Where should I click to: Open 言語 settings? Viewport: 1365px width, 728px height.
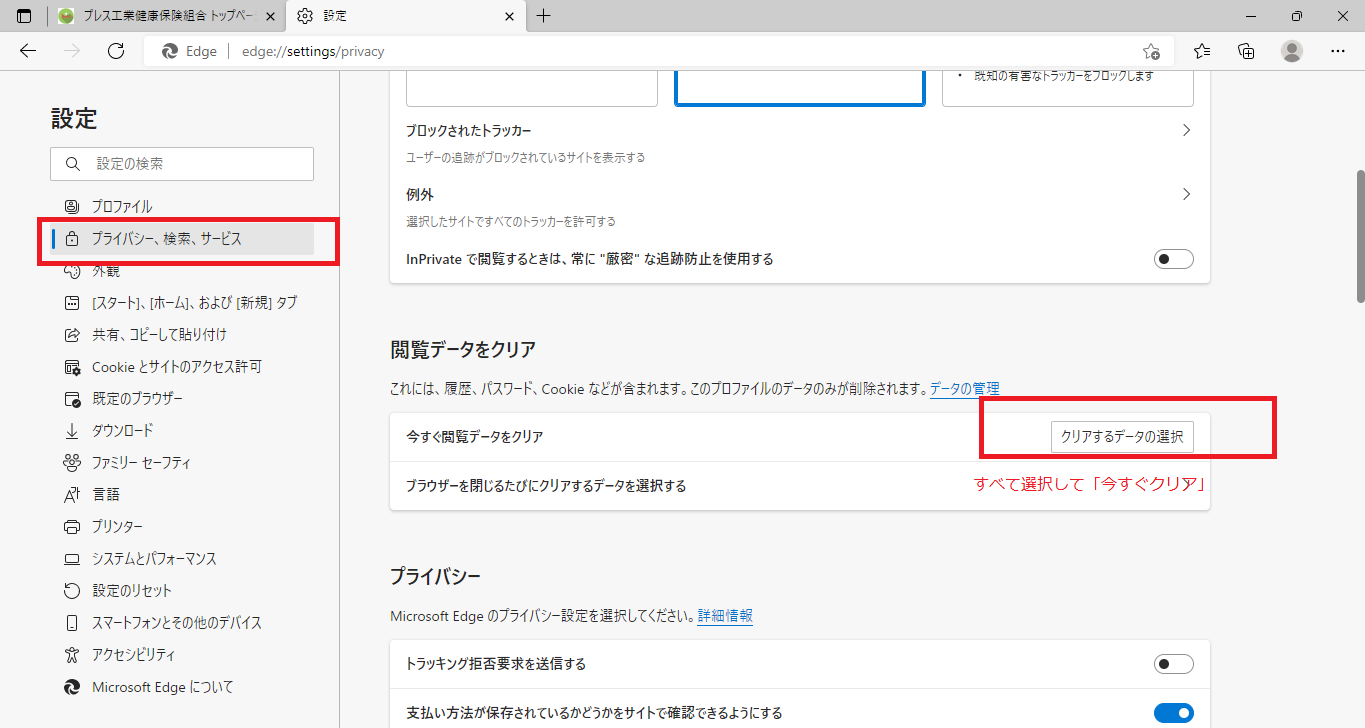(182, 495)
